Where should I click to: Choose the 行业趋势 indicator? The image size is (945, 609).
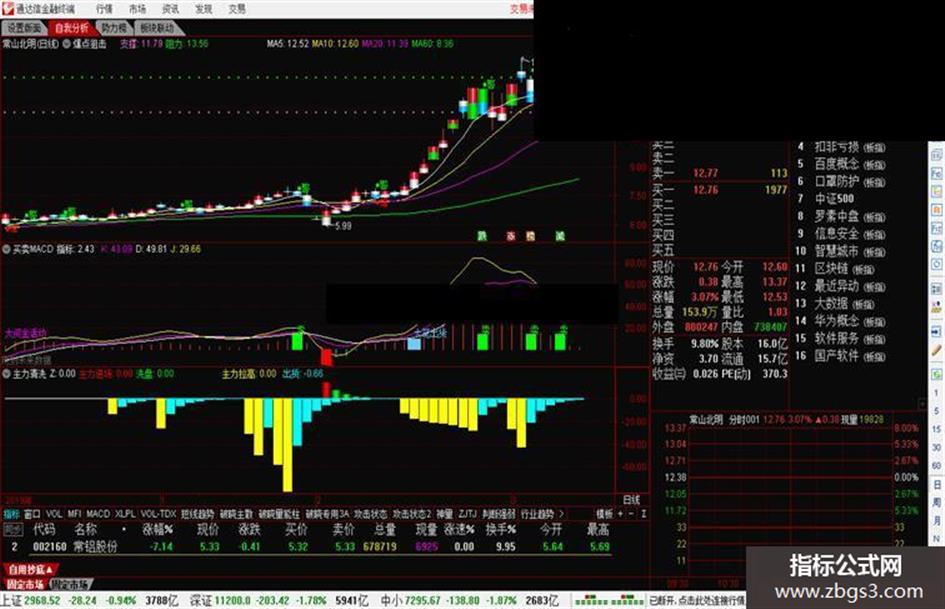[x=537, y=514]
